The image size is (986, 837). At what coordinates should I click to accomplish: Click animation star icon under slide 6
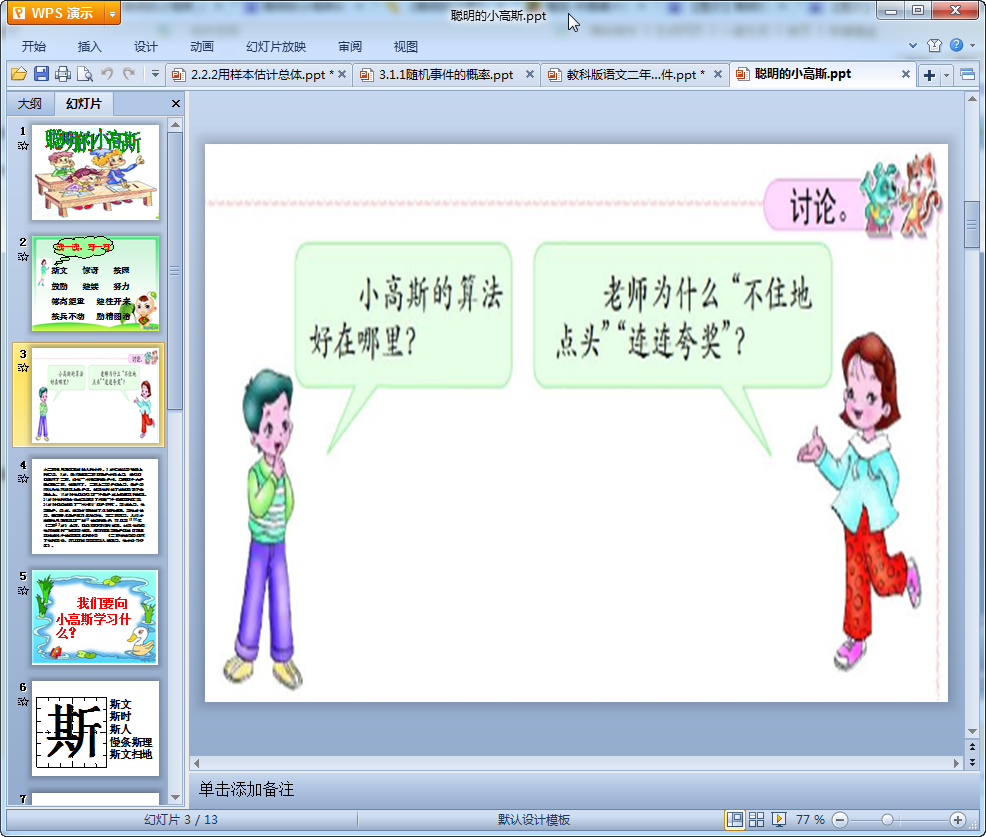(x=23, y=701)
